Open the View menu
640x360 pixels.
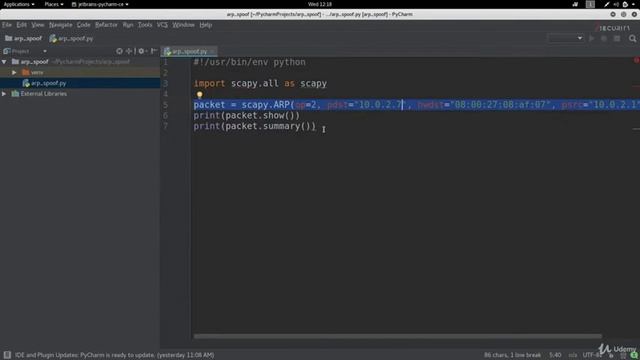(x=38, y=25)
